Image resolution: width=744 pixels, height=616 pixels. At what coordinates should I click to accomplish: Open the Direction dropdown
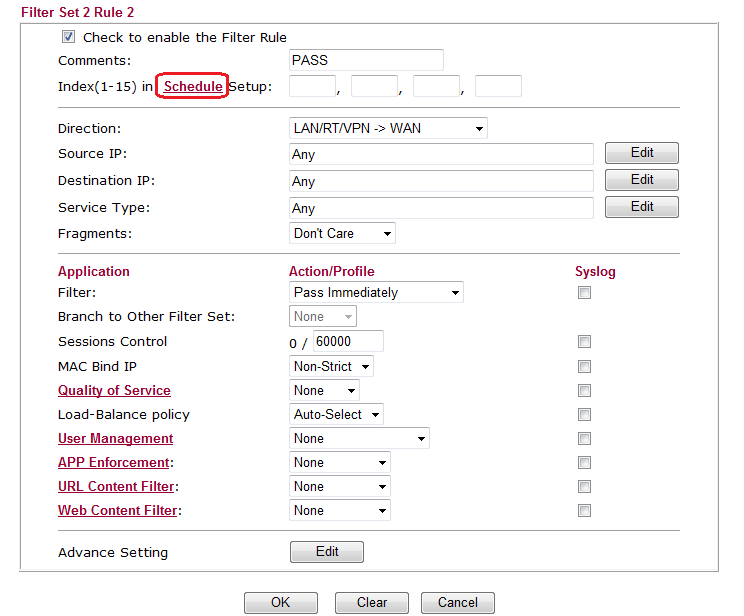[388, 128]
